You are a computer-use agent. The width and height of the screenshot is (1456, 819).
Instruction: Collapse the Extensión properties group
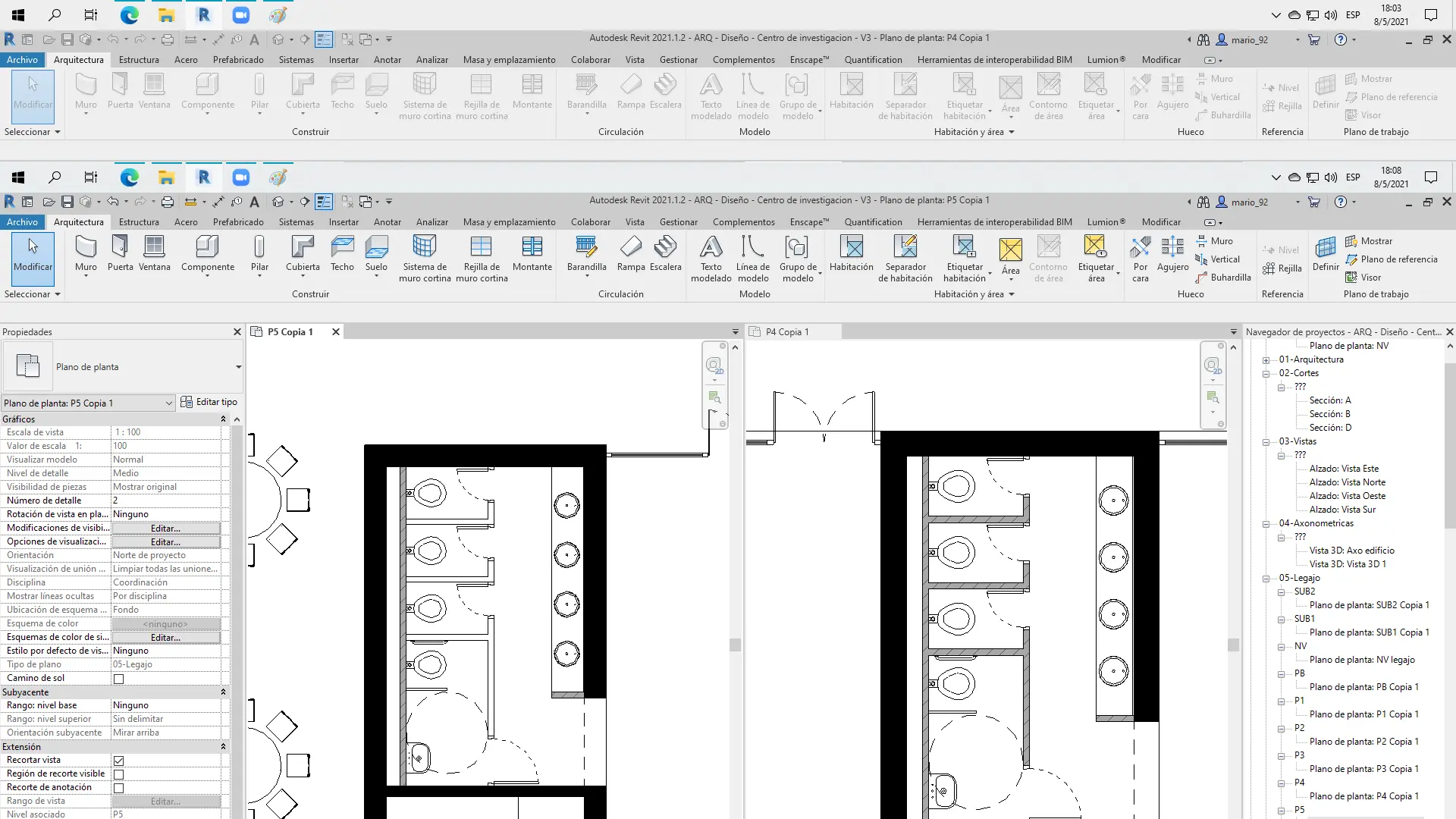[223, 747]
